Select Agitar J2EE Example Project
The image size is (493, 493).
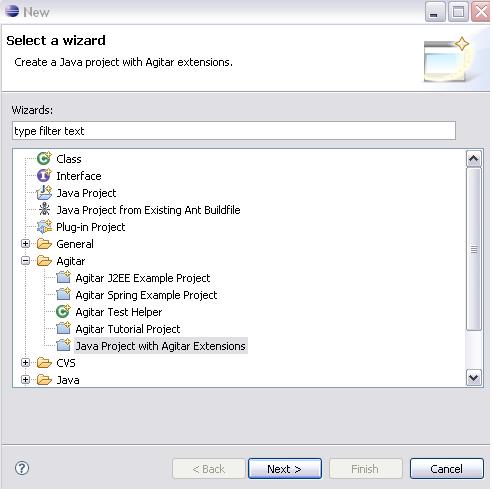tap(143, 278)
